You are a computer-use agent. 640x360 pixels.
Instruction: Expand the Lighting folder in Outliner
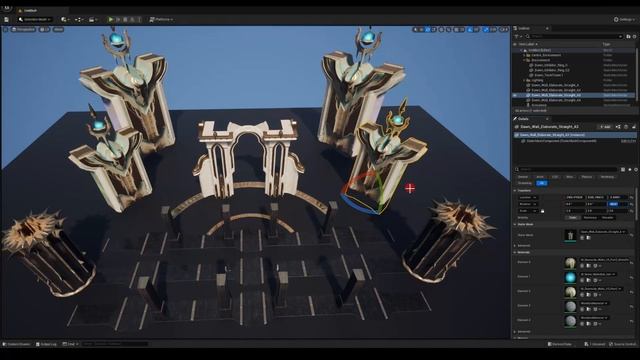tap(524, 80)
